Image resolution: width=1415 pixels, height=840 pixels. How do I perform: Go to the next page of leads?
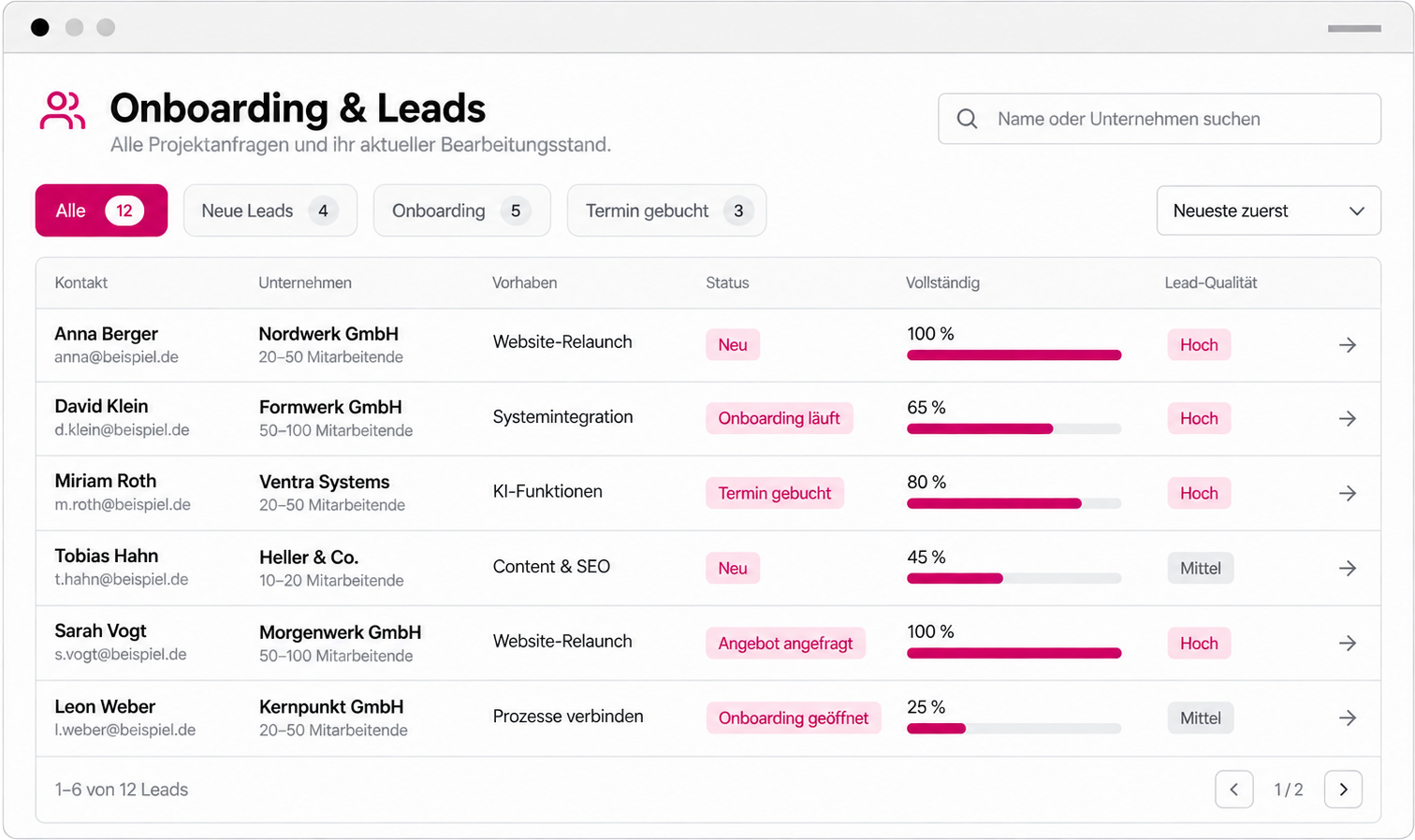pyautogui.click(x=1343, y=789)
